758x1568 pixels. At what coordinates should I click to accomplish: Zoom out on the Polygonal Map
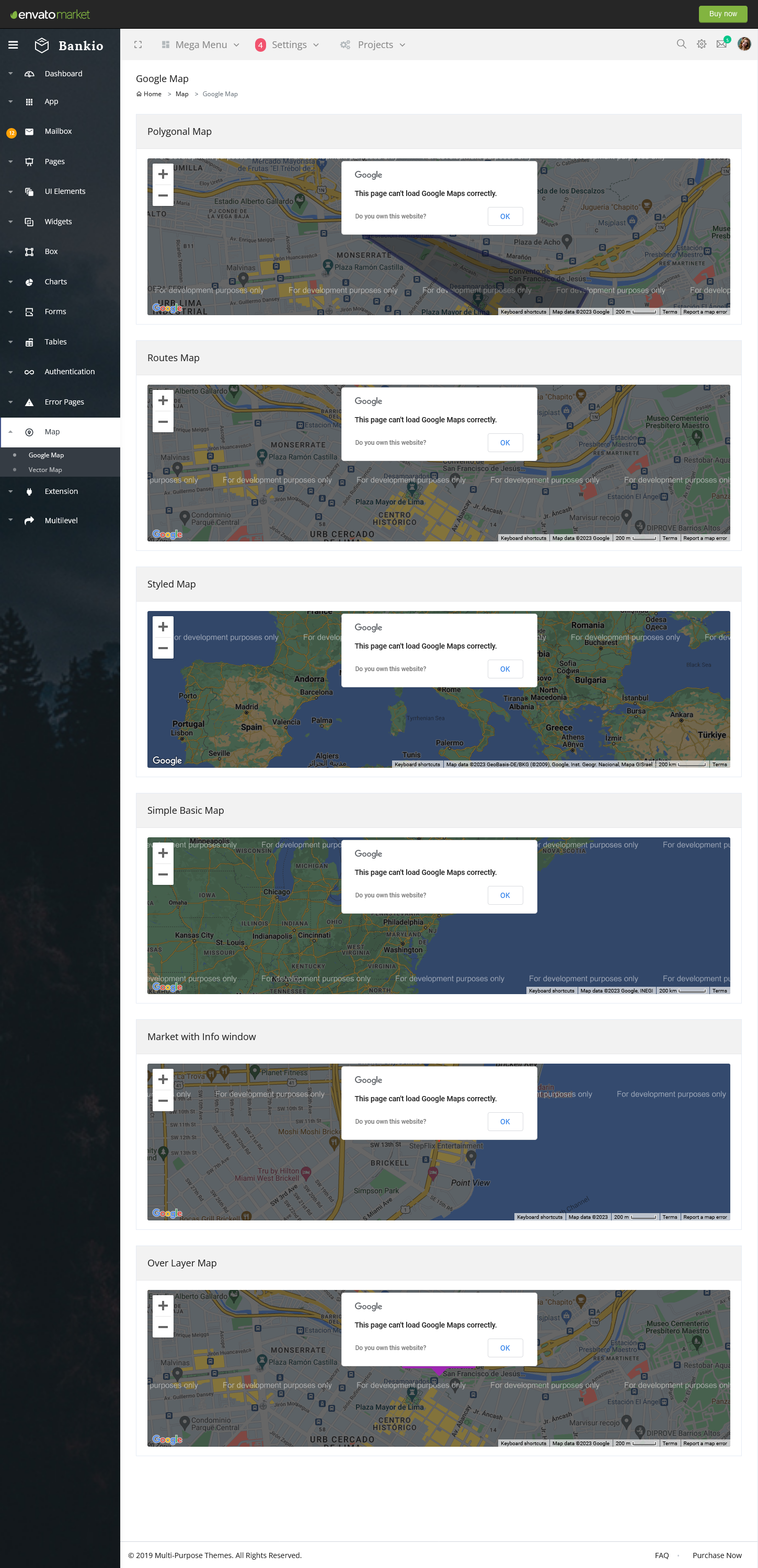[163, 195]
